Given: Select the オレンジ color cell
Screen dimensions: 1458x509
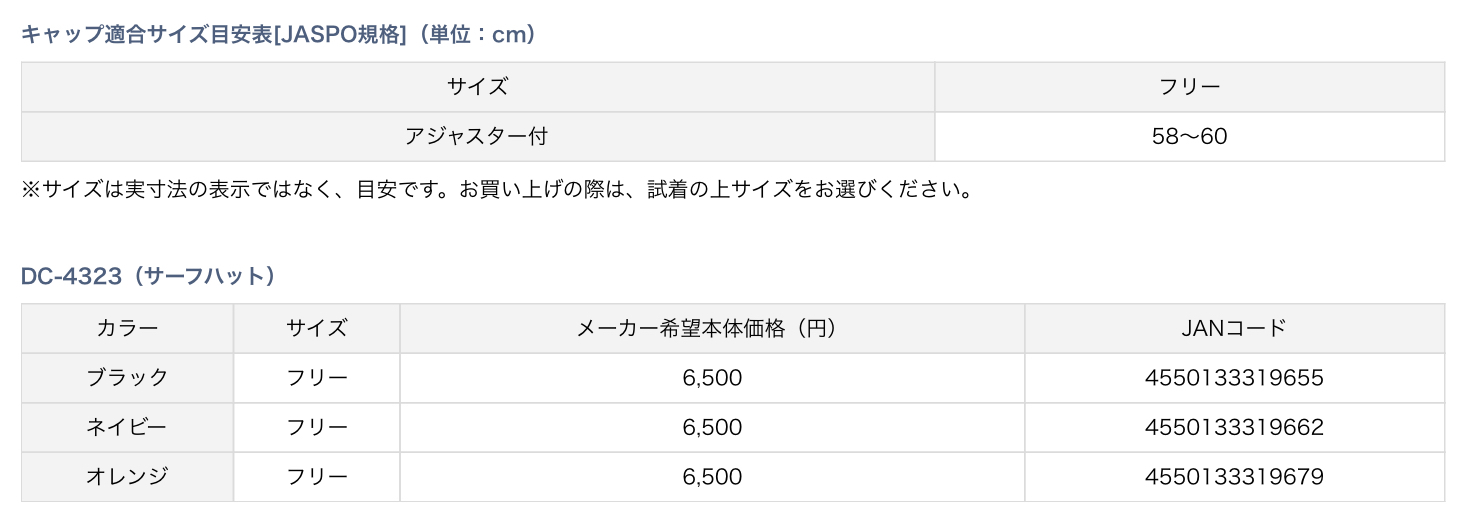Looking at the screenshot, I should (x=127, y=477).
